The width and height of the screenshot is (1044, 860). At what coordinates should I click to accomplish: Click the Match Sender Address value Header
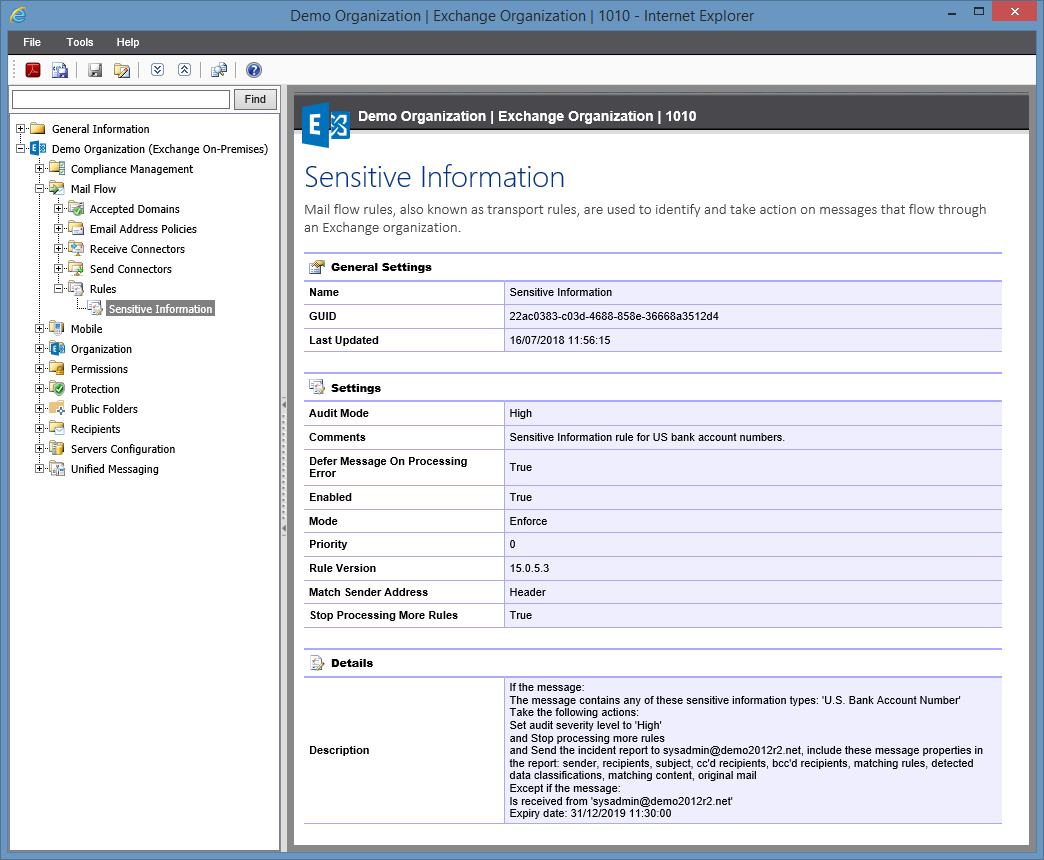point(527,592)
